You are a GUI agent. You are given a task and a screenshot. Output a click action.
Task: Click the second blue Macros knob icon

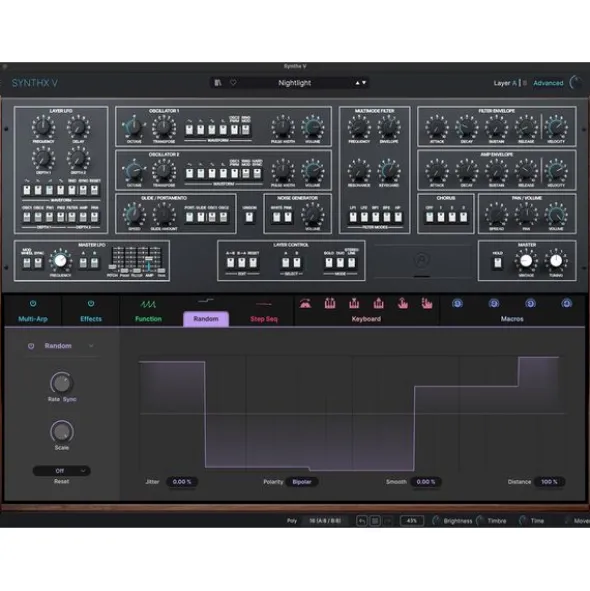[494, 303]
